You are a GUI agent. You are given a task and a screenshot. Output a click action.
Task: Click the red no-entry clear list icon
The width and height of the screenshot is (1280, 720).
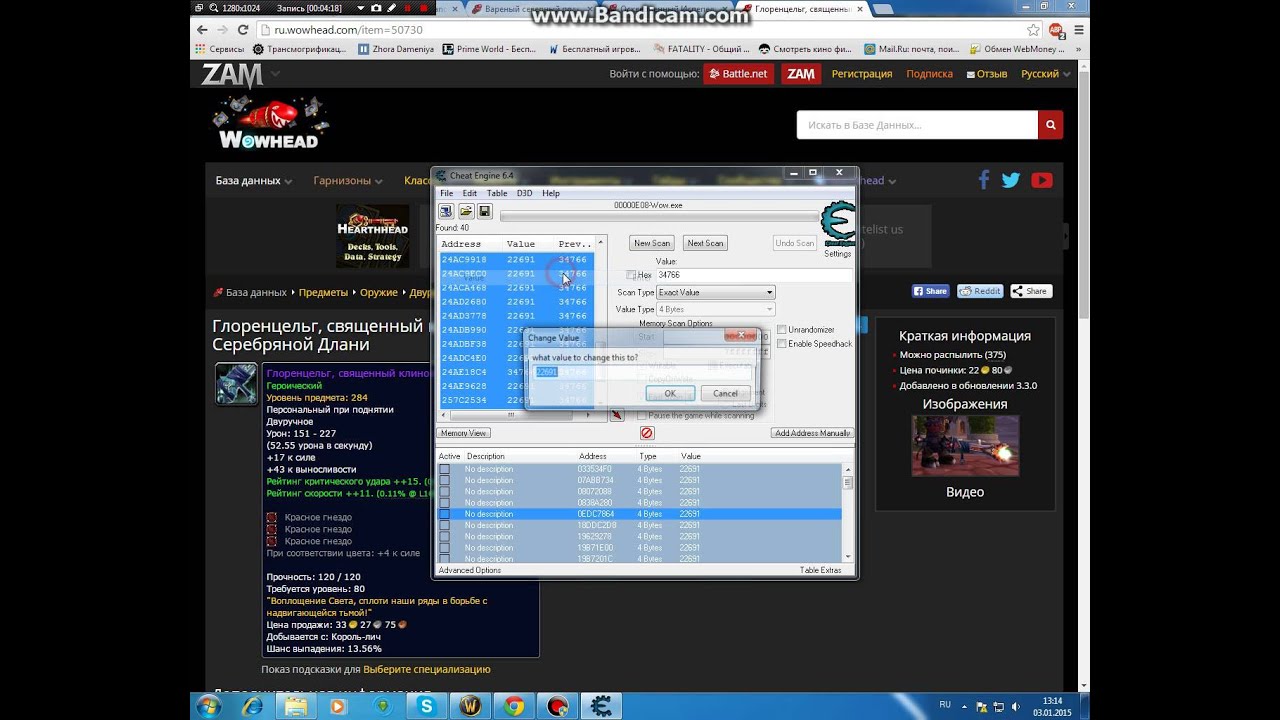pyautogui.click(x=646, y=433)
